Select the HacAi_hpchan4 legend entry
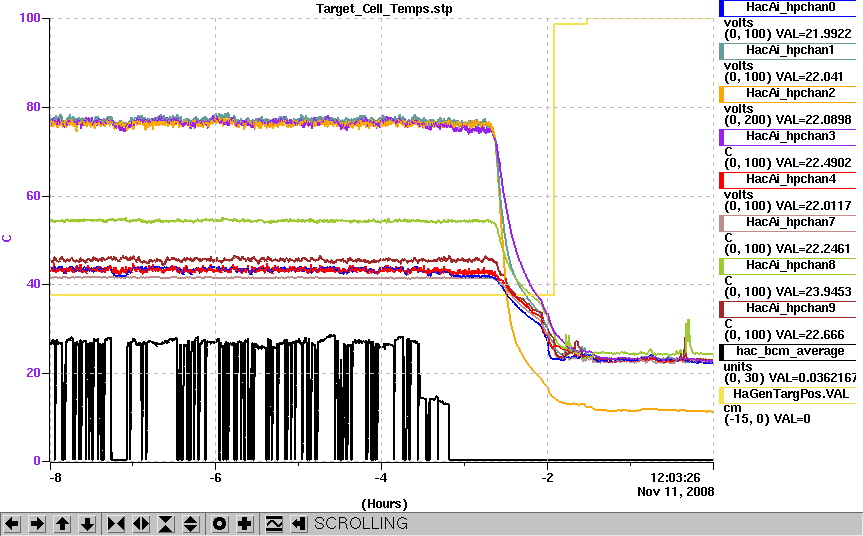The image size is (863, 536). coord(788,179)
